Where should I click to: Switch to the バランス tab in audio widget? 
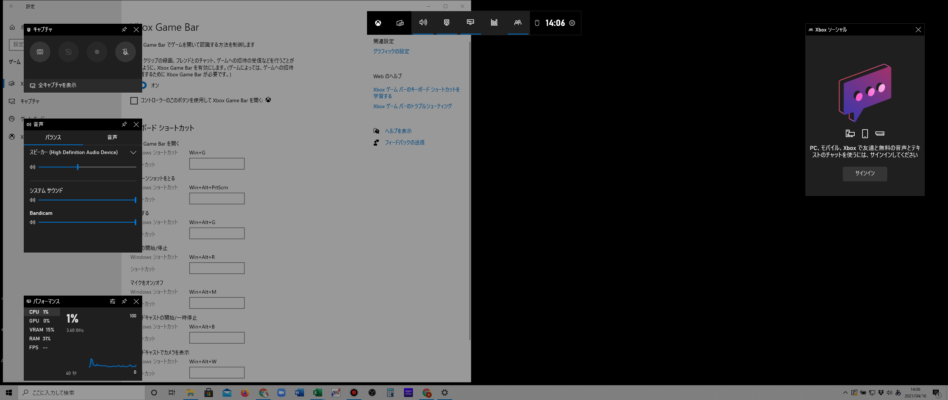(53, 138)
